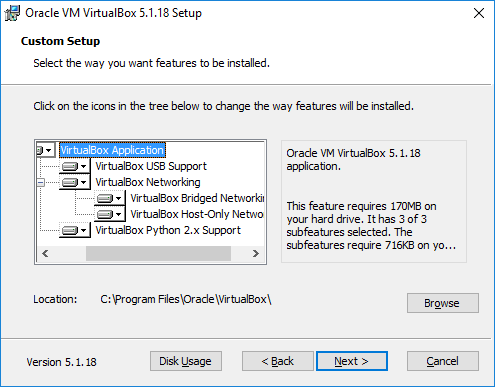Select the VirtualBox Networking label
The image size is (495, 387).
click(148, 182)
